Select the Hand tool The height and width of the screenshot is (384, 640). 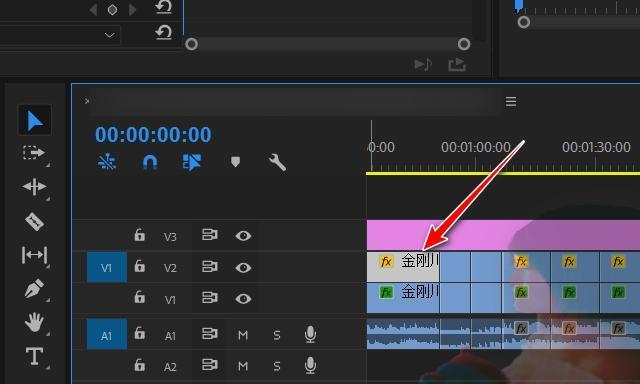[x=34, y=322]
